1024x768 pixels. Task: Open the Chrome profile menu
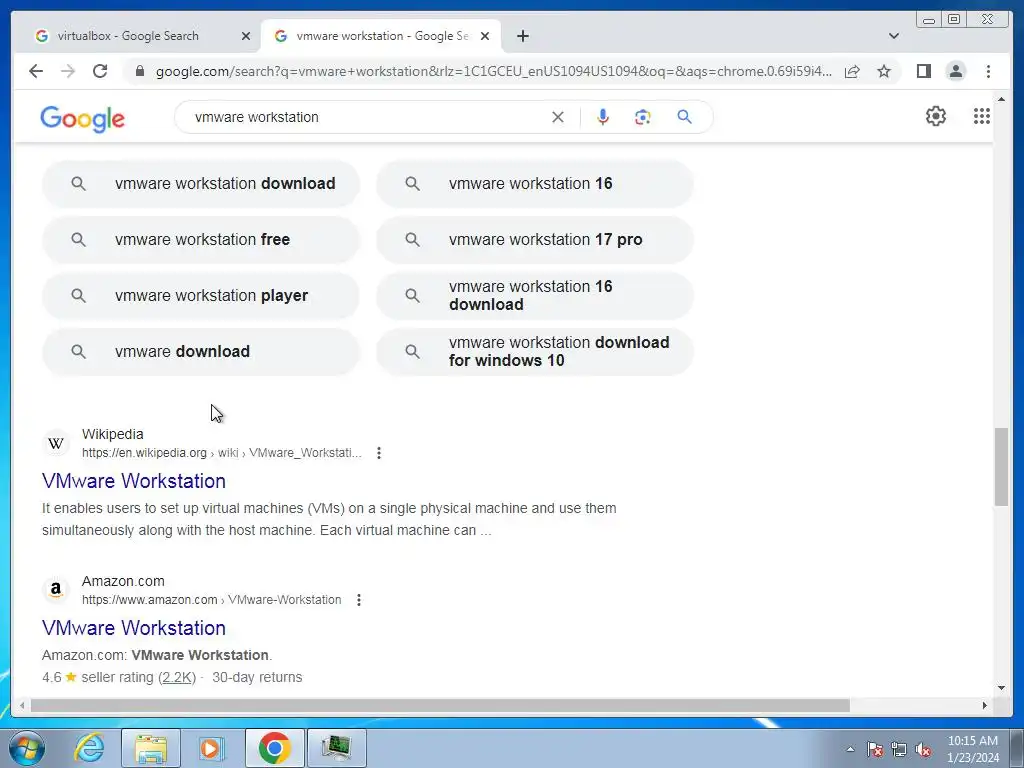(x=955, y=71)
